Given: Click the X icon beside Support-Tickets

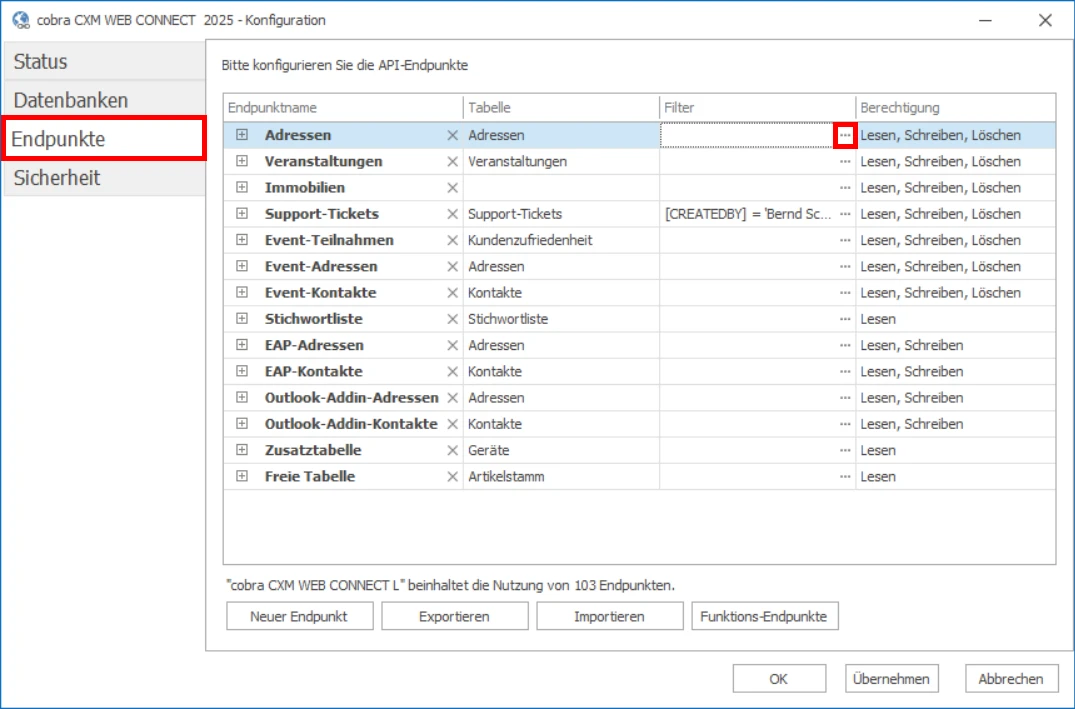Looking at the screenshot, I should 452,214.
